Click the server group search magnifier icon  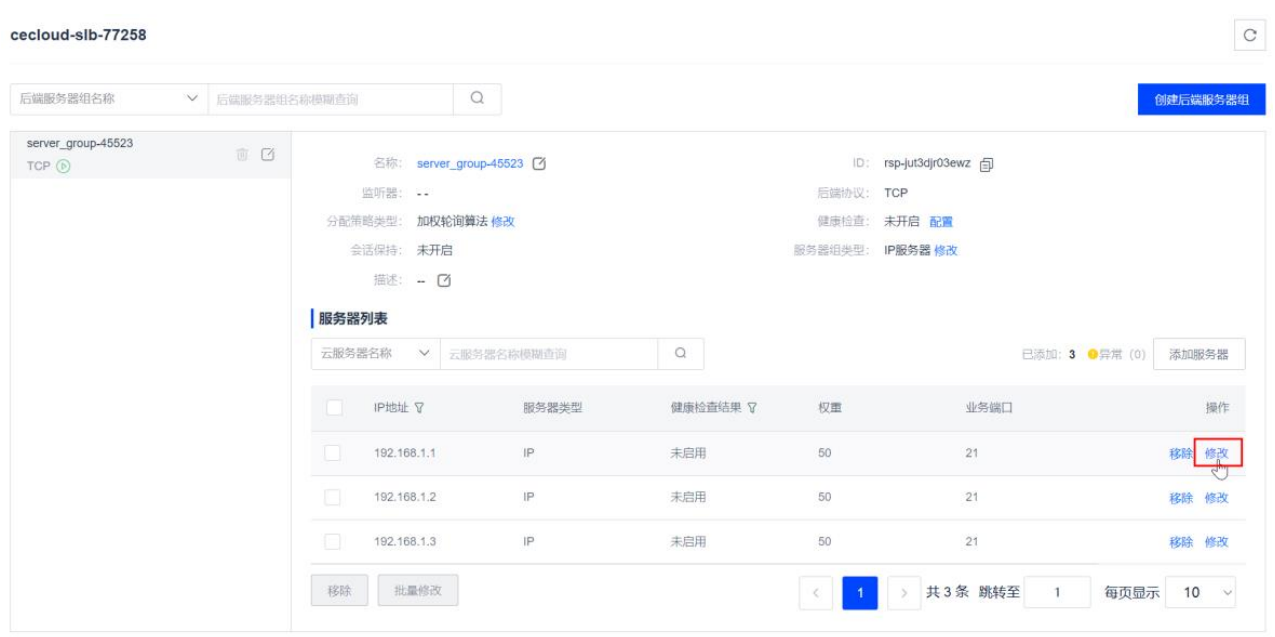tap(477, 98)
